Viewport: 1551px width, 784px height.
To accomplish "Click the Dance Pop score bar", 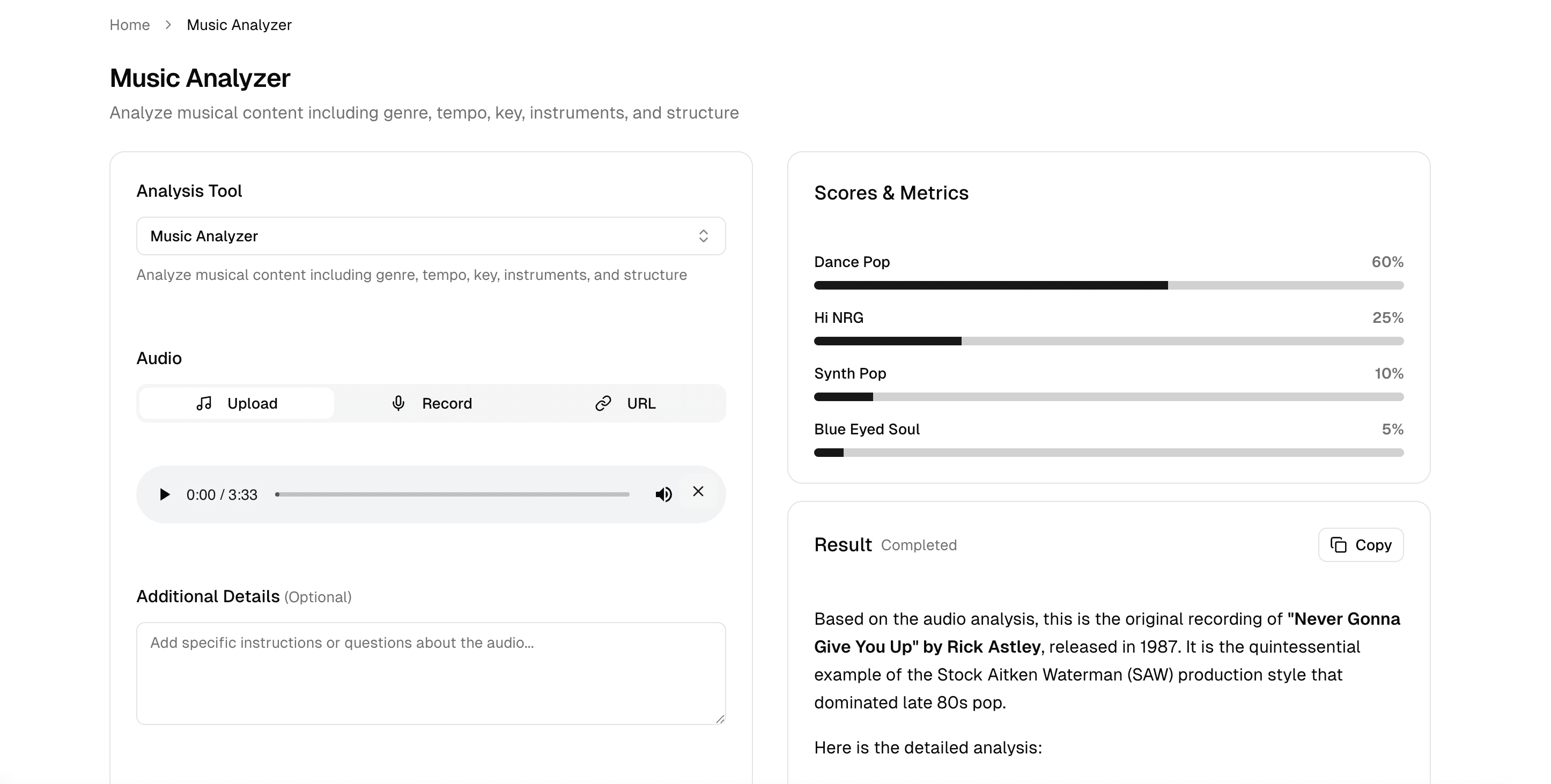I will 1108,284.
